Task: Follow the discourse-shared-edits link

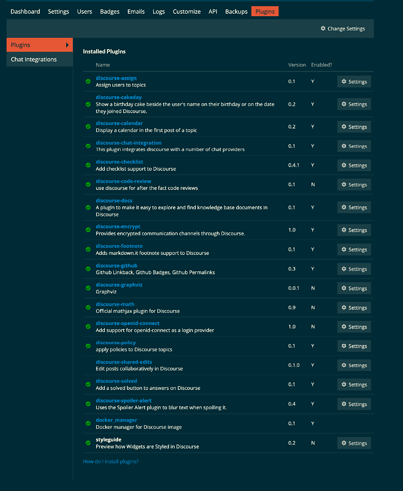Action: (124, 362)
